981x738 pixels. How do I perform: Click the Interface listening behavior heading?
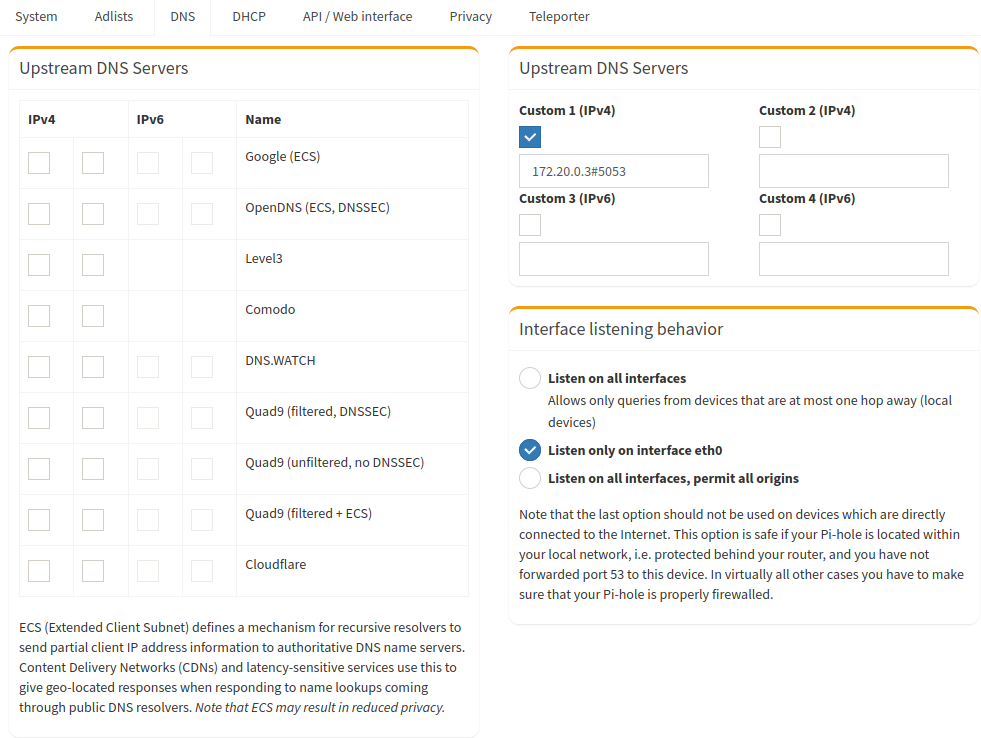[621, 329]
